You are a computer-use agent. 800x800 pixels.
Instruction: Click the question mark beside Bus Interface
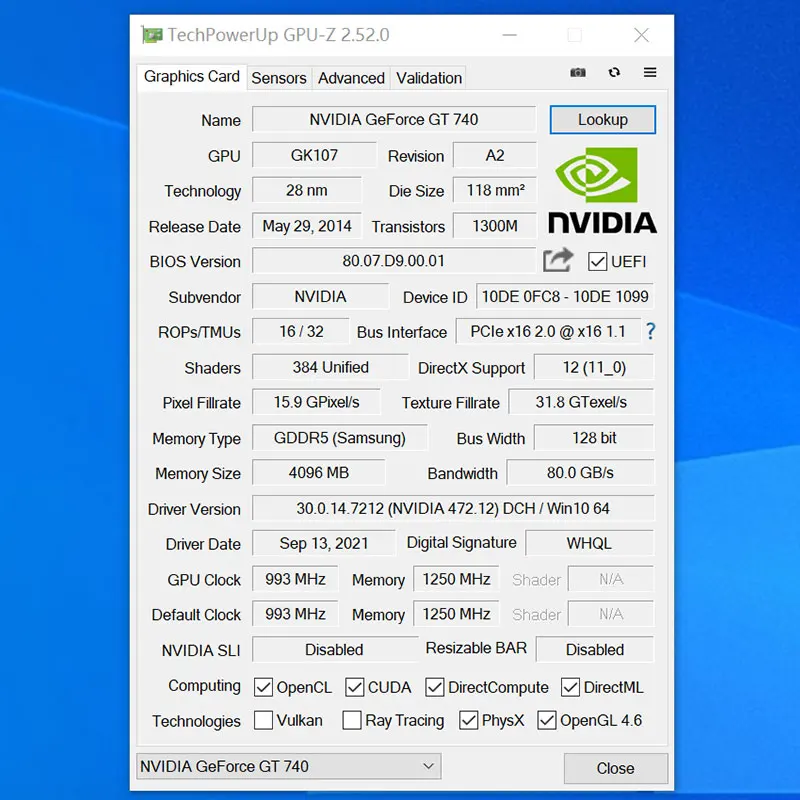(651, 331)
